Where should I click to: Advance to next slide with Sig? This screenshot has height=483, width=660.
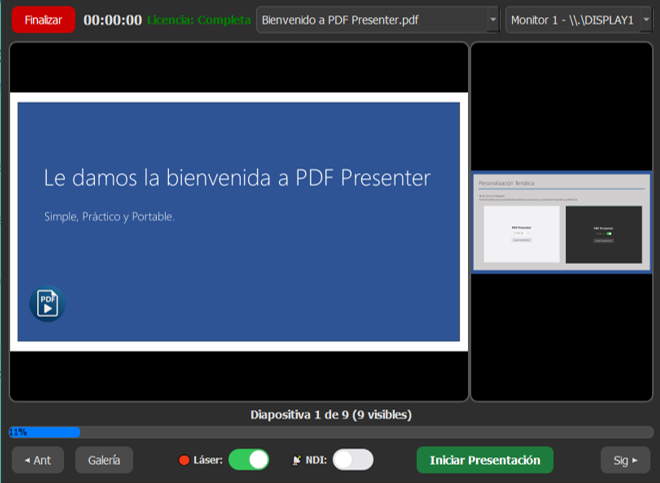[x=625, y=460]
